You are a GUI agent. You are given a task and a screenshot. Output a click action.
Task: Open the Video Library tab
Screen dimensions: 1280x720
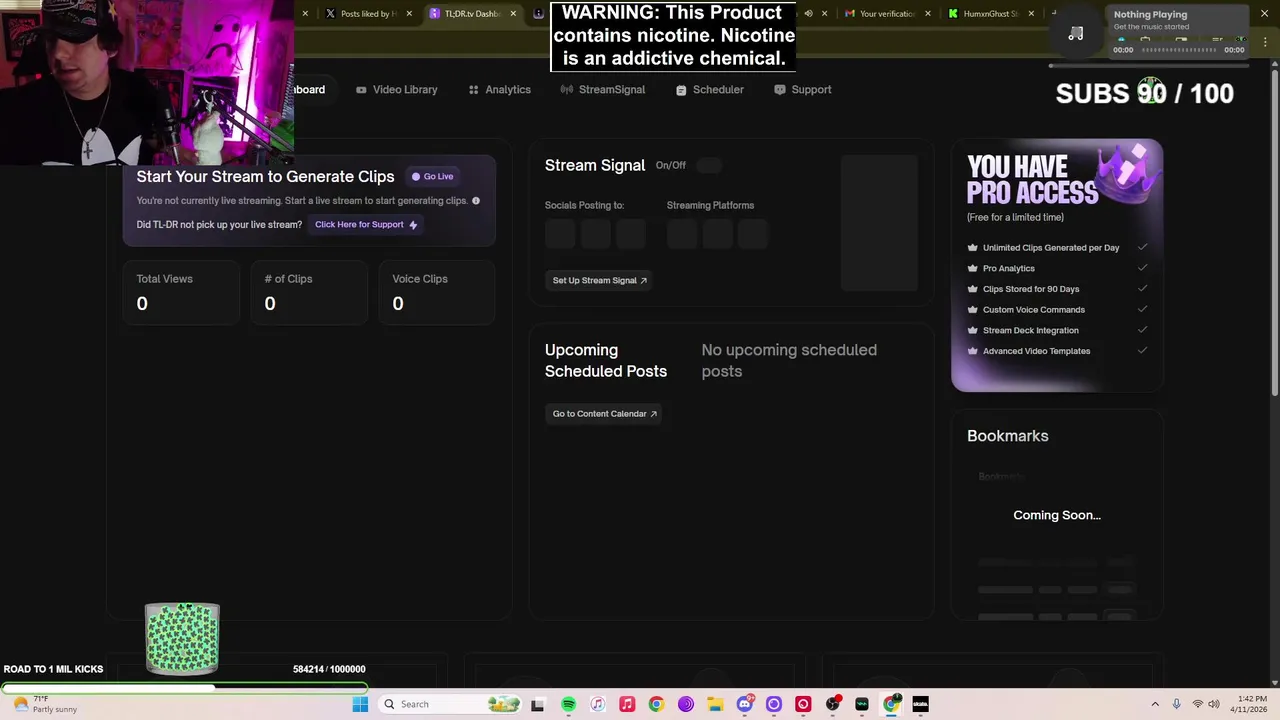tap(397, 90)
